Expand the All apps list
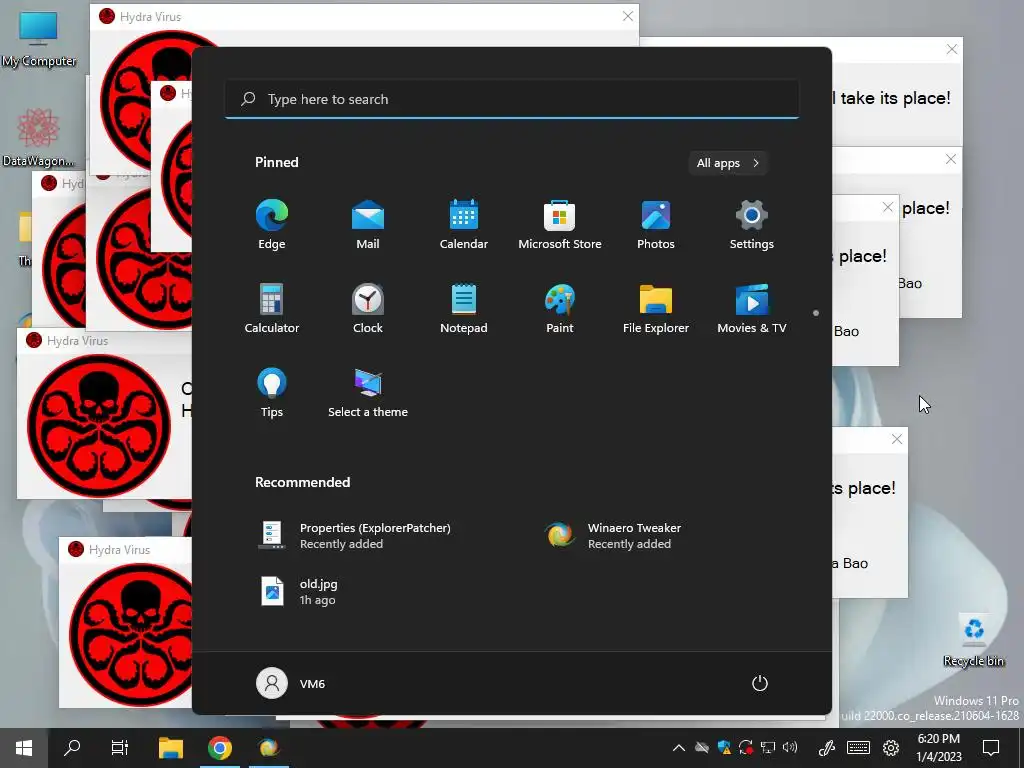 (x=728, y=163)
